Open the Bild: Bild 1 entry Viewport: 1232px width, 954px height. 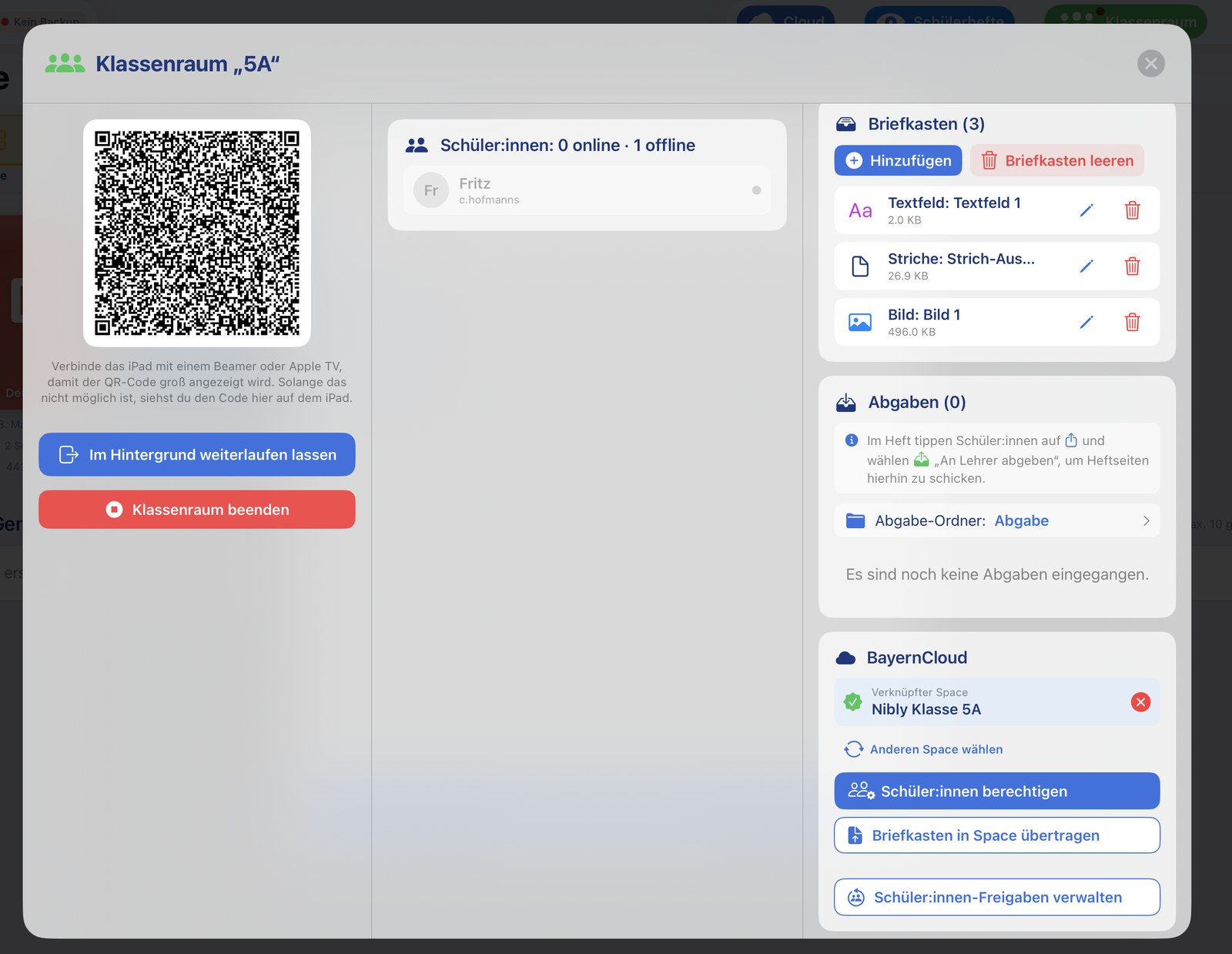pos(996,322)
